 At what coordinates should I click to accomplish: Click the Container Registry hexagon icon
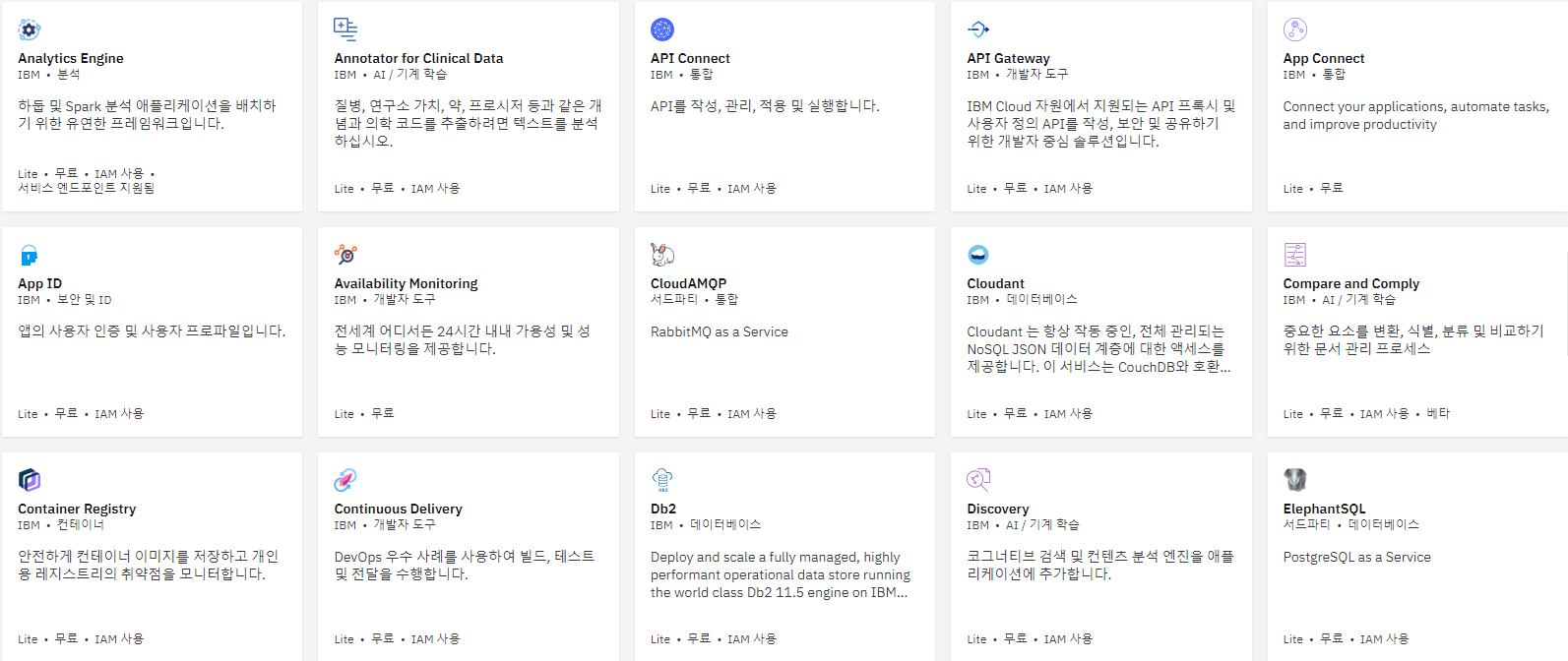pyautogui.click(x=30, y=480)
